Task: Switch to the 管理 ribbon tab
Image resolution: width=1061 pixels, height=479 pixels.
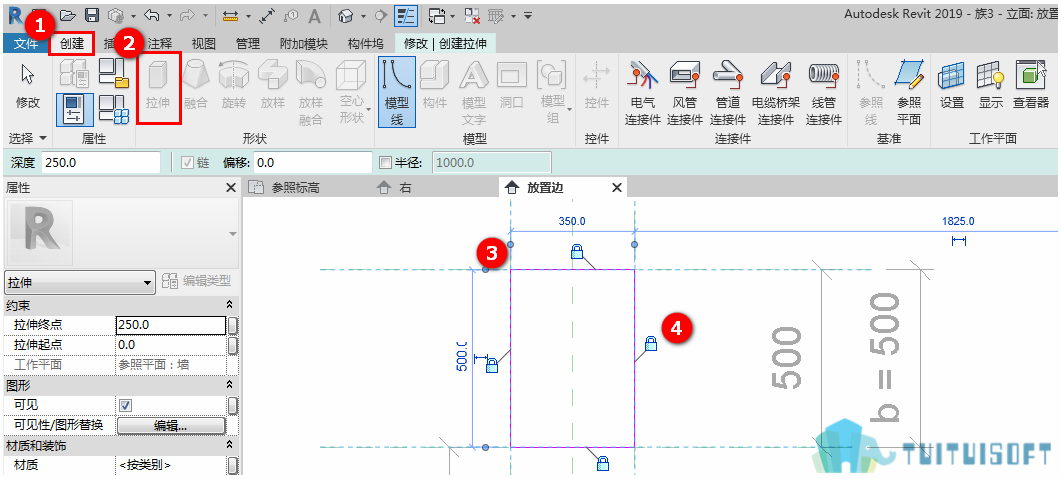Action: point(248,44)
